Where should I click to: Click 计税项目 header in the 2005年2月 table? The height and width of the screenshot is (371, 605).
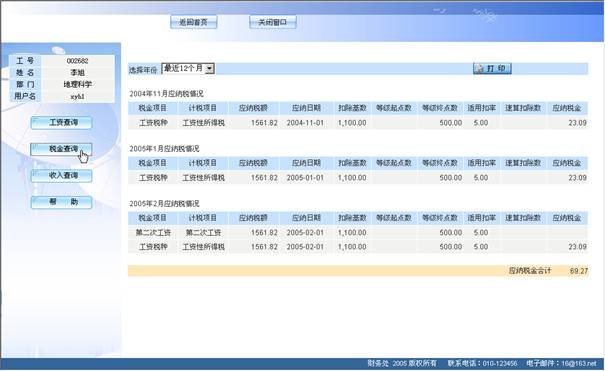203,218
